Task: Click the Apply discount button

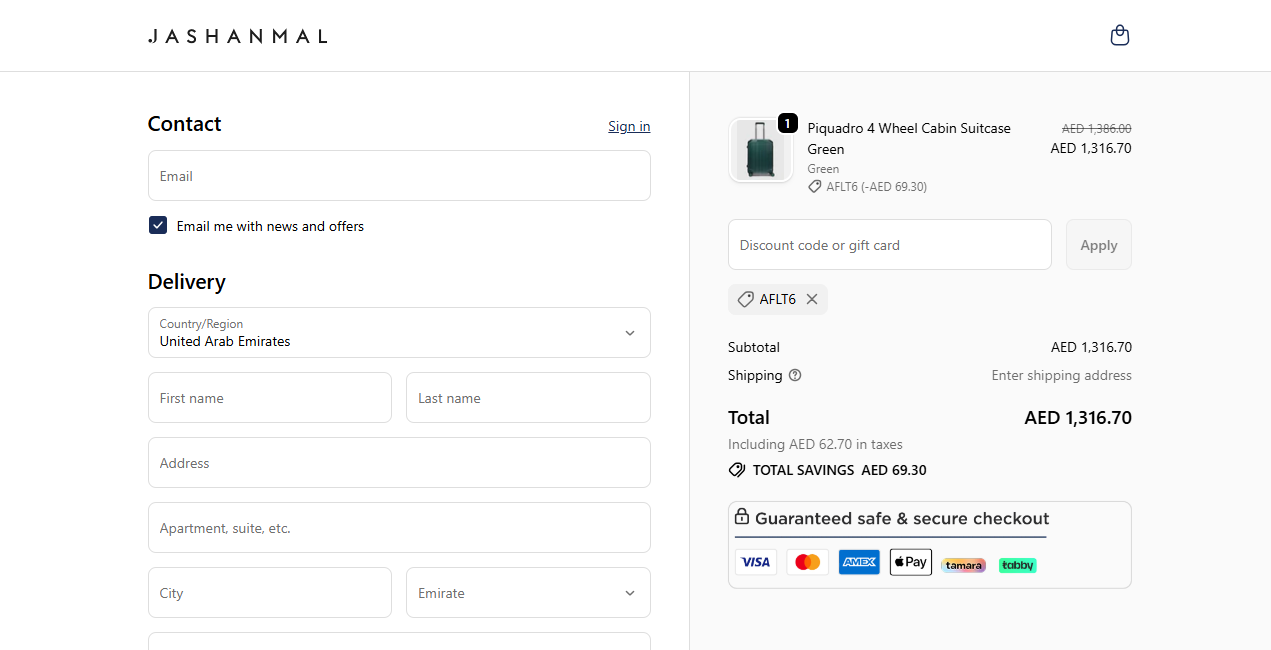Action: point(1098,244)
